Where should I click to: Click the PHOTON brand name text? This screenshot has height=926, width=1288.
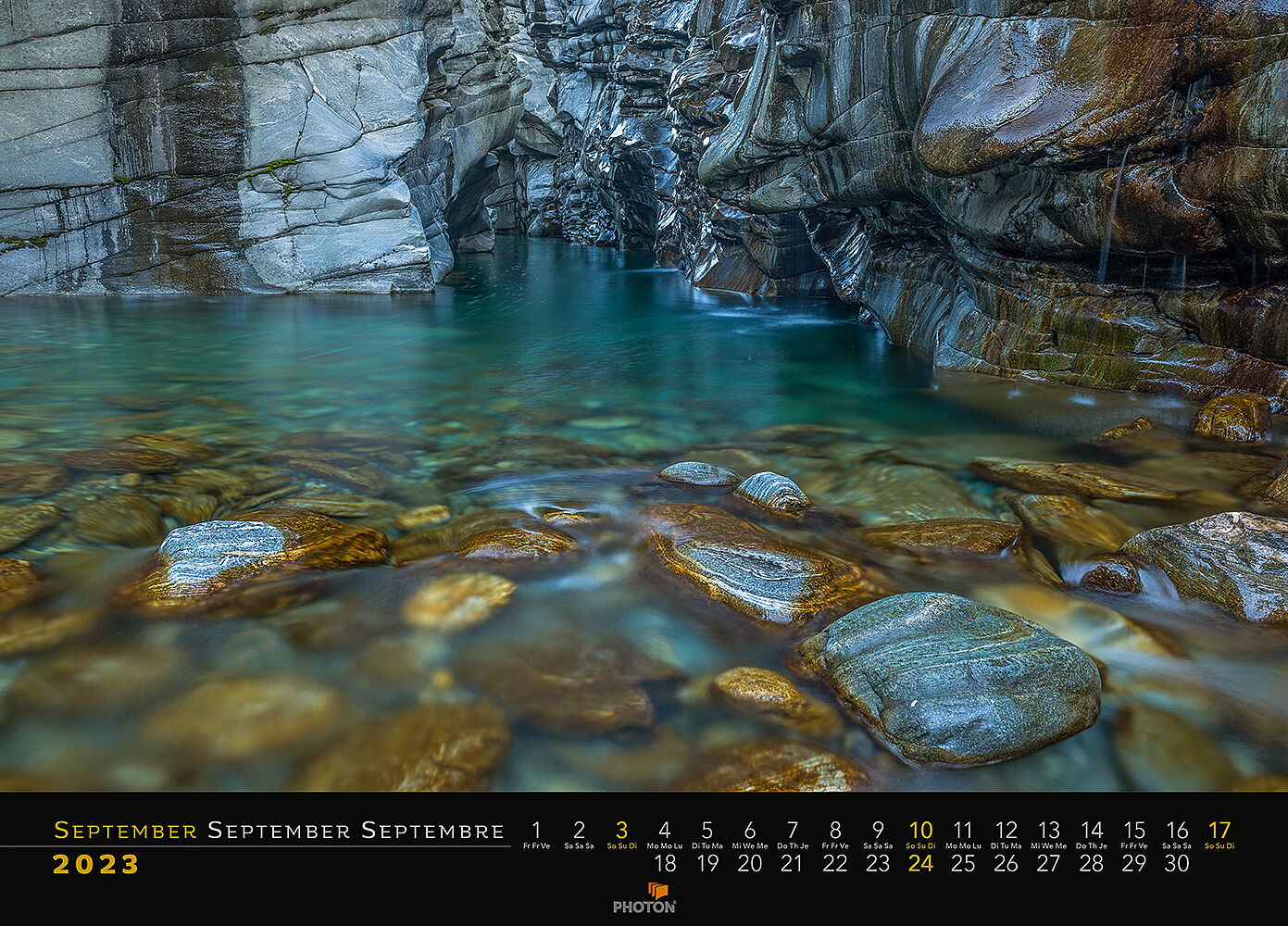pos(644,907)
